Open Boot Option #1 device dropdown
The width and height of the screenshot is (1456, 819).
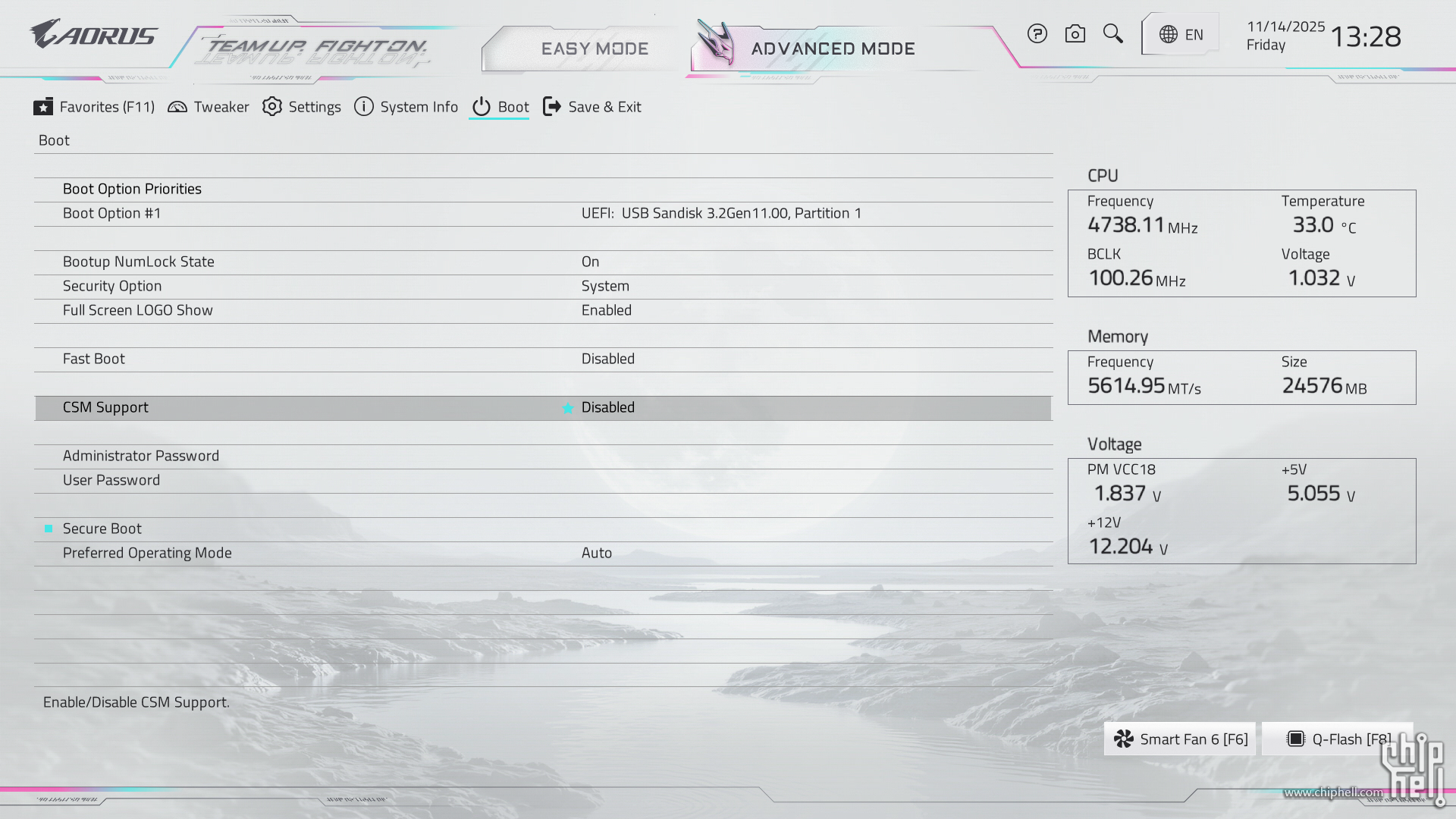pos(720,214)
